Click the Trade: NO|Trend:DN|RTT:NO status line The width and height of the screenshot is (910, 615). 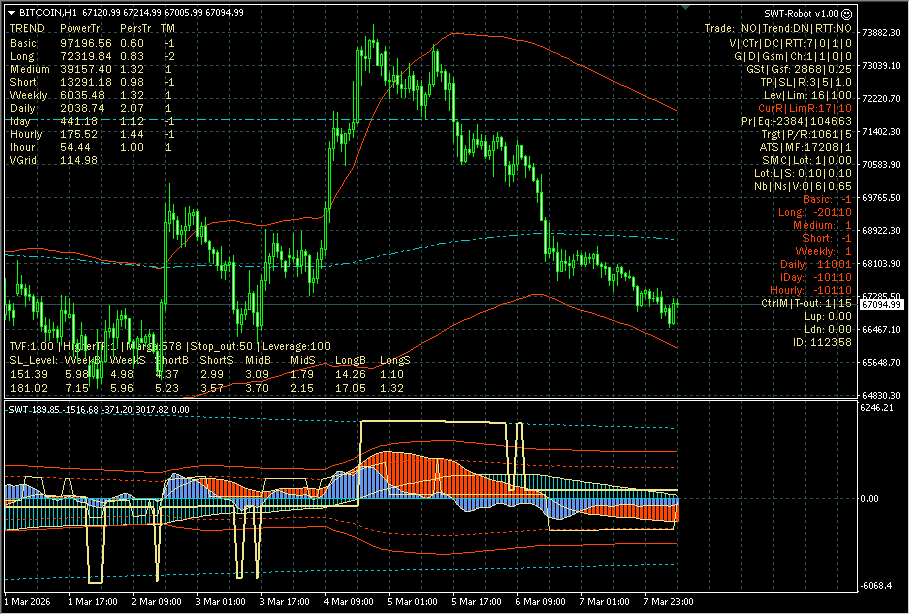click(778, 28)
